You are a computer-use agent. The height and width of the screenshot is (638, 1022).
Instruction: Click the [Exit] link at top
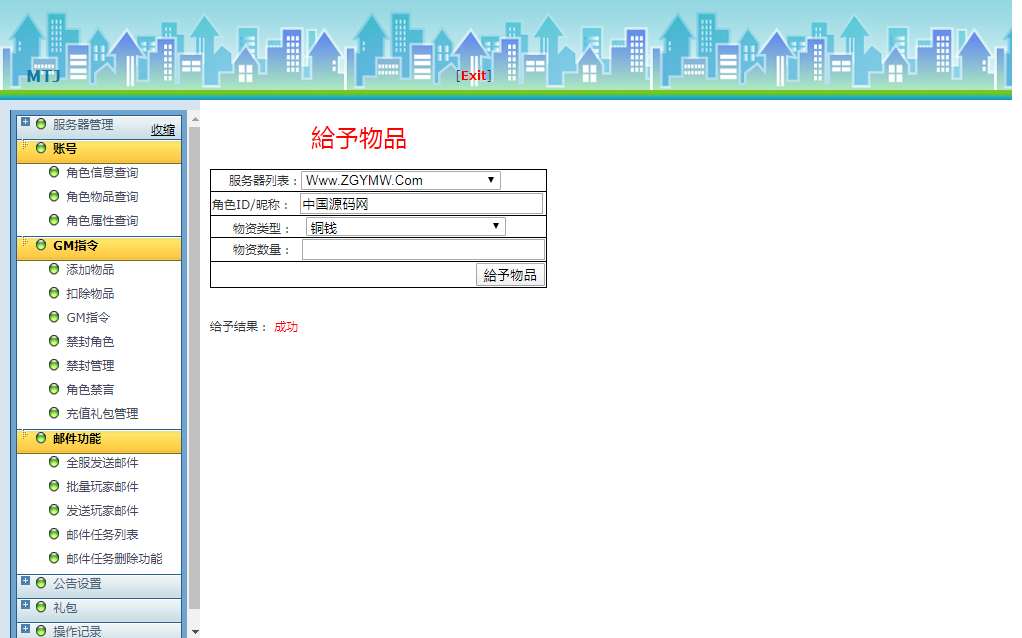471,75
